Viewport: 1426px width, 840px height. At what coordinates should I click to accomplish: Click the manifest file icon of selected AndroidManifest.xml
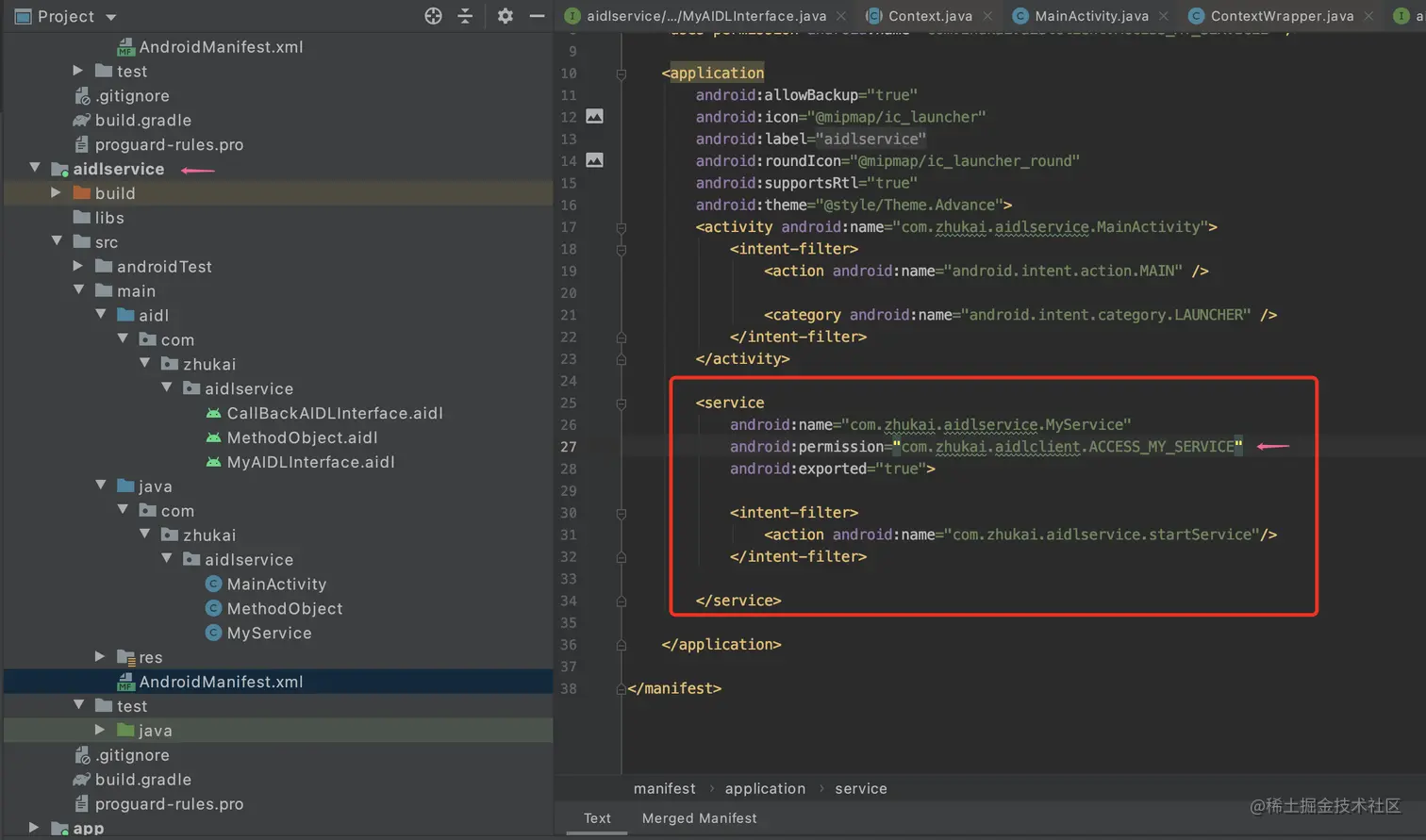pos(125,682)
